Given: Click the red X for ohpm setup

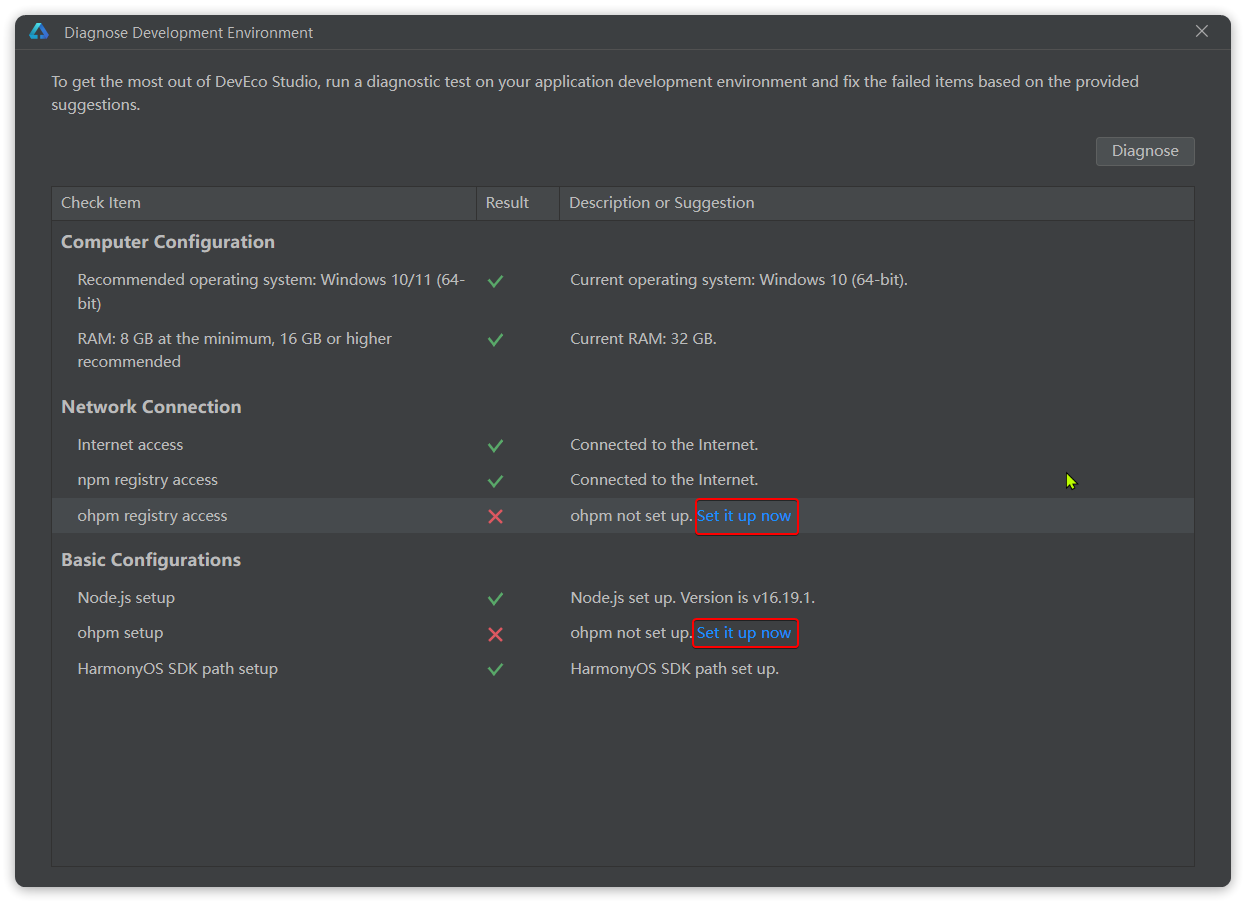Looking at the screenshot, I should click(495, 634).
